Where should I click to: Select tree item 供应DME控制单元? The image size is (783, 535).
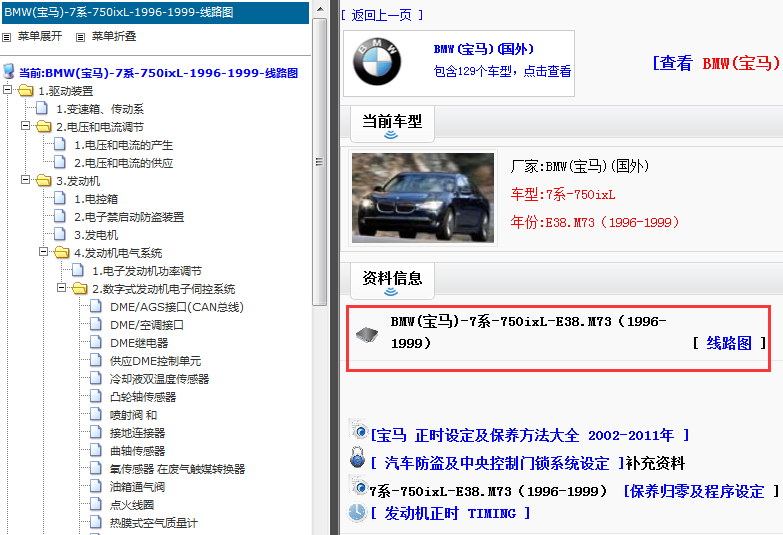(155, 361)
